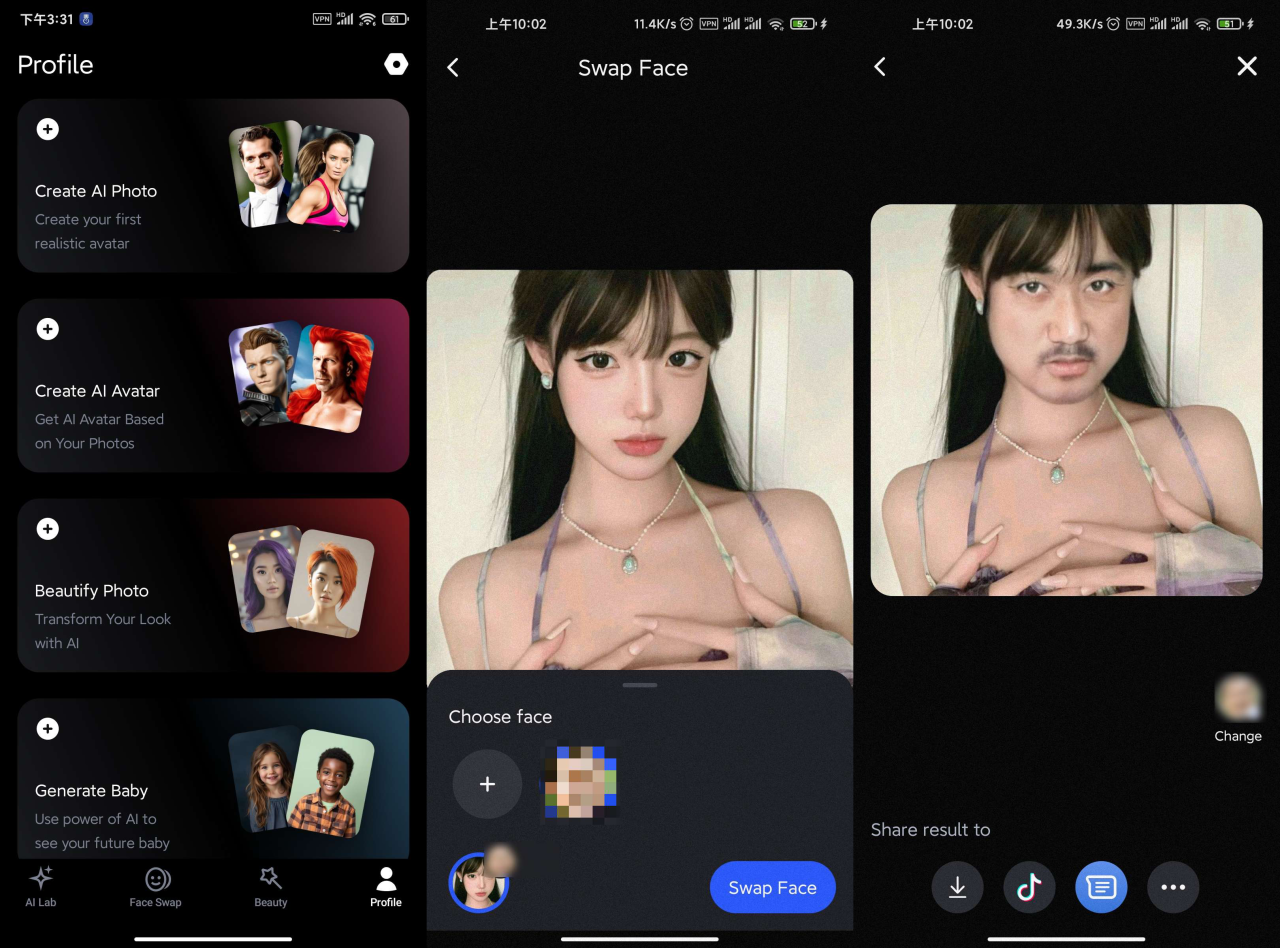This screenshot has width=1280, height=948.
Task: Tap plus icon on Create AI Avatar card
Action: click(47, 329)
